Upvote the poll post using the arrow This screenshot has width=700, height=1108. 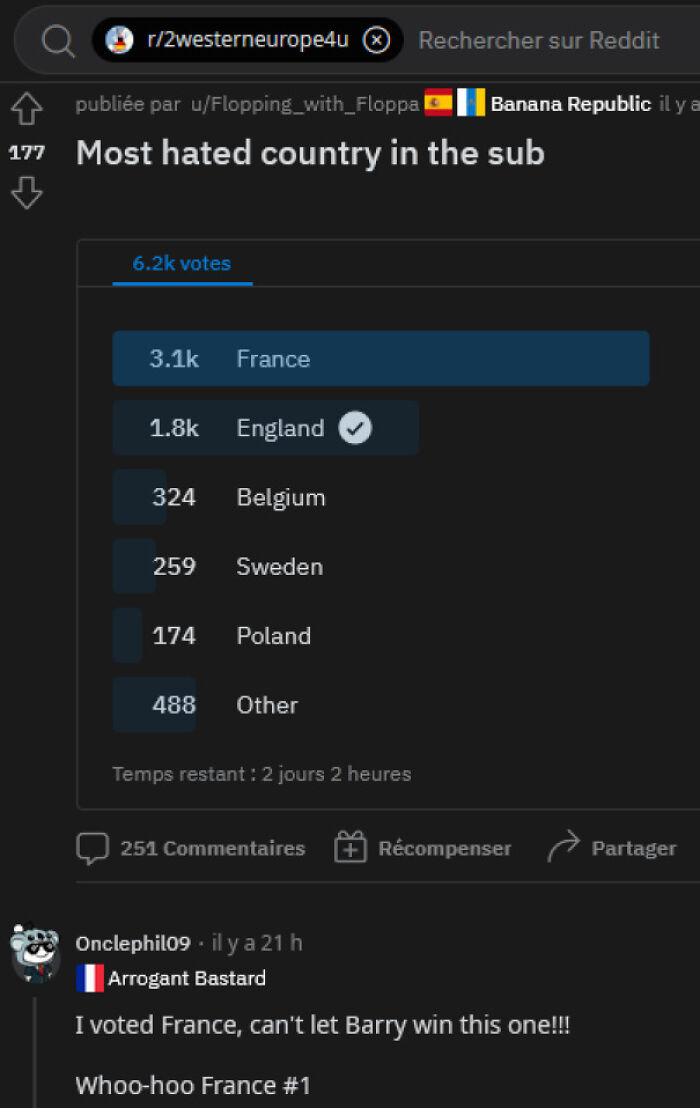[26, 108]
